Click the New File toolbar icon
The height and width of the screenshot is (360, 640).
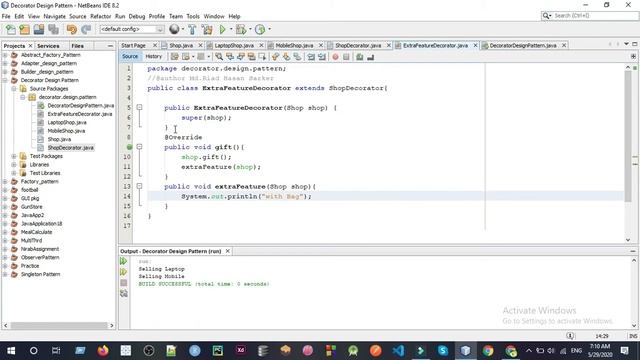pos(11,29)
